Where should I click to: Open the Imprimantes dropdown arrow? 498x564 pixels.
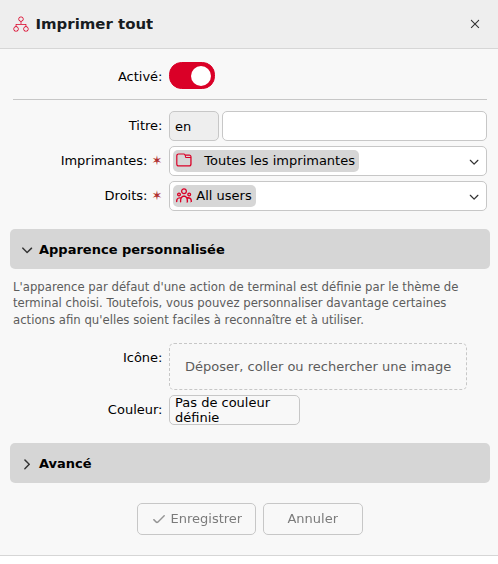(474, 162)
